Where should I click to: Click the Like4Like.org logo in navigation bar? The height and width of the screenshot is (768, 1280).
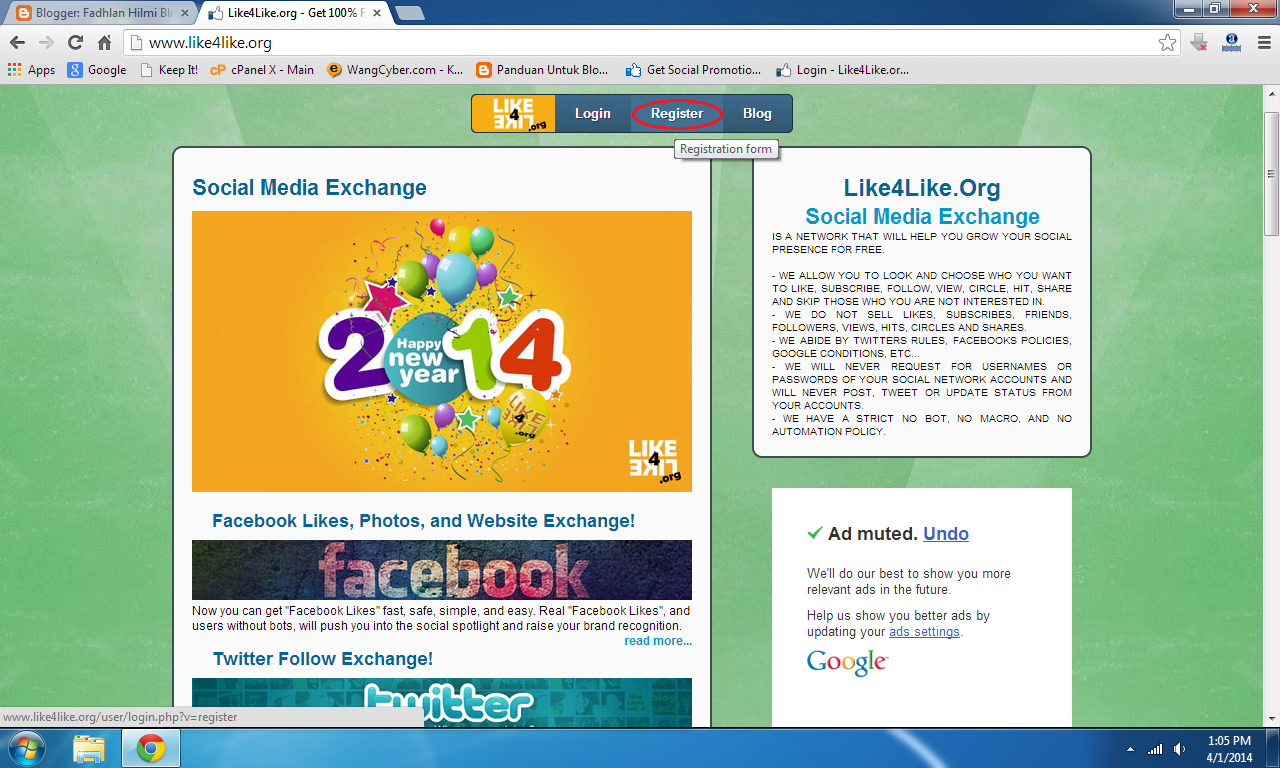point(513,113)
